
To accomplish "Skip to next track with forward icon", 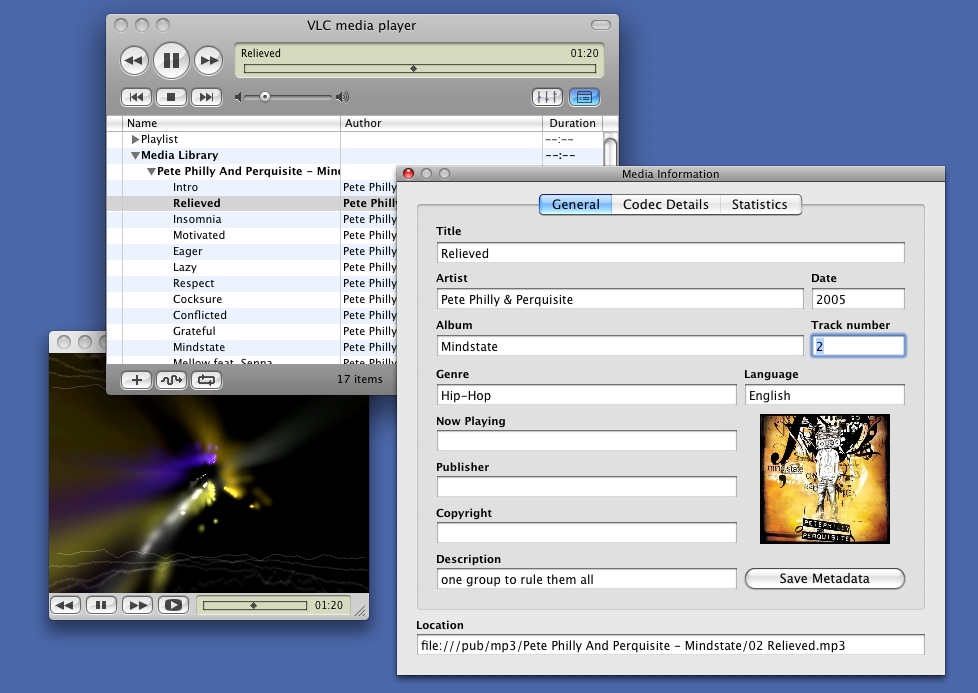I will [206, 97].
